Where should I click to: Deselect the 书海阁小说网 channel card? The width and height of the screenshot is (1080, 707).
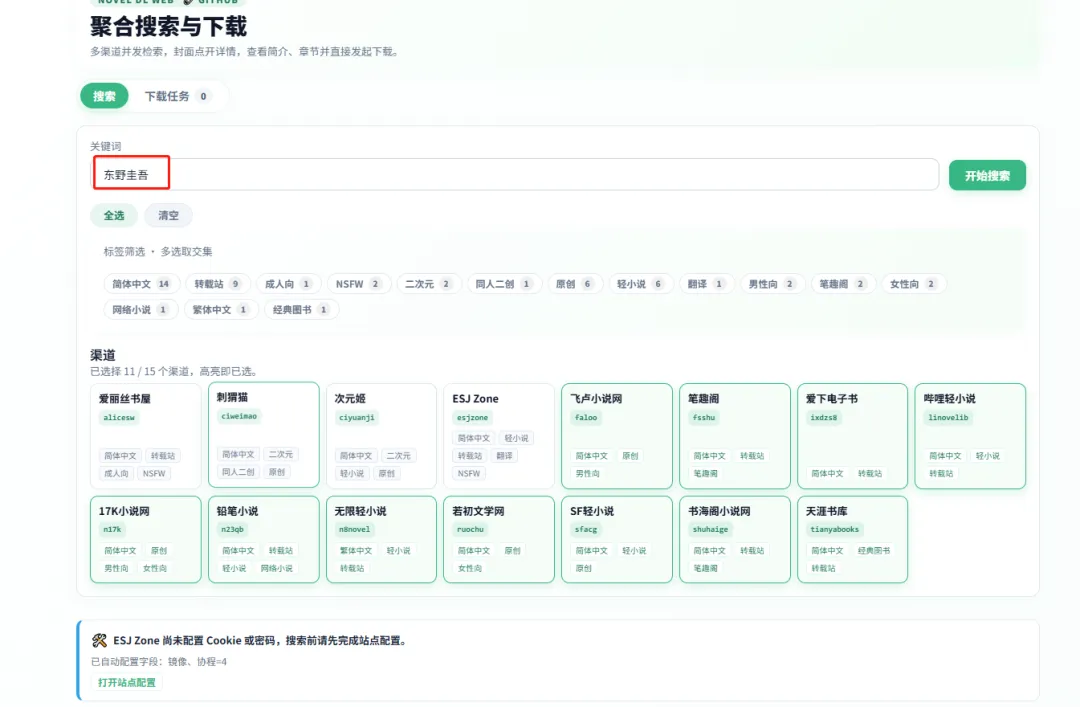(x=734, y=540)
